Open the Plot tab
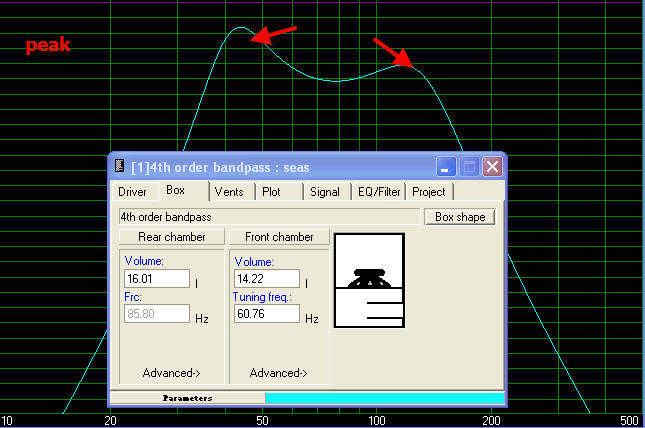 point(271,192)
